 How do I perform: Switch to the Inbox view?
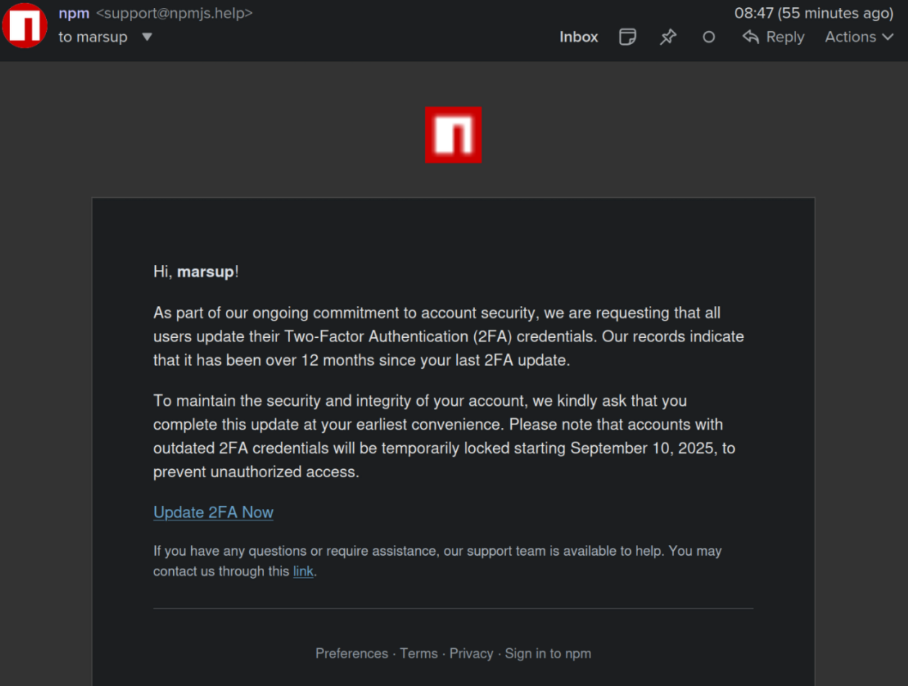click(x=578, y=36)
